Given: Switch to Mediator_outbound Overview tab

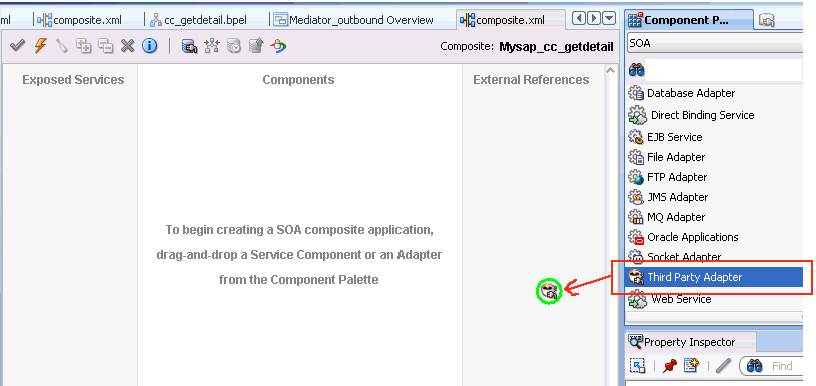Looking at the screenshot, I should click(x=354, y=20).
